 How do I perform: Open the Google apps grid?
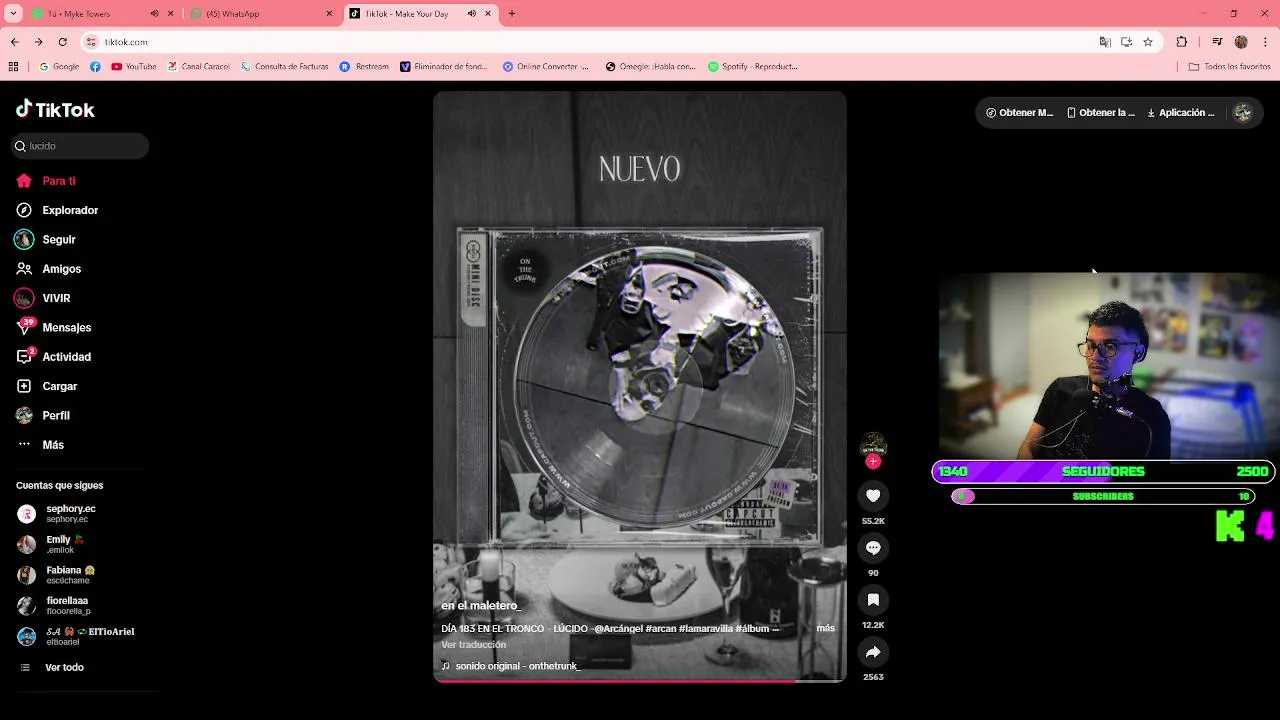point(13,67)
